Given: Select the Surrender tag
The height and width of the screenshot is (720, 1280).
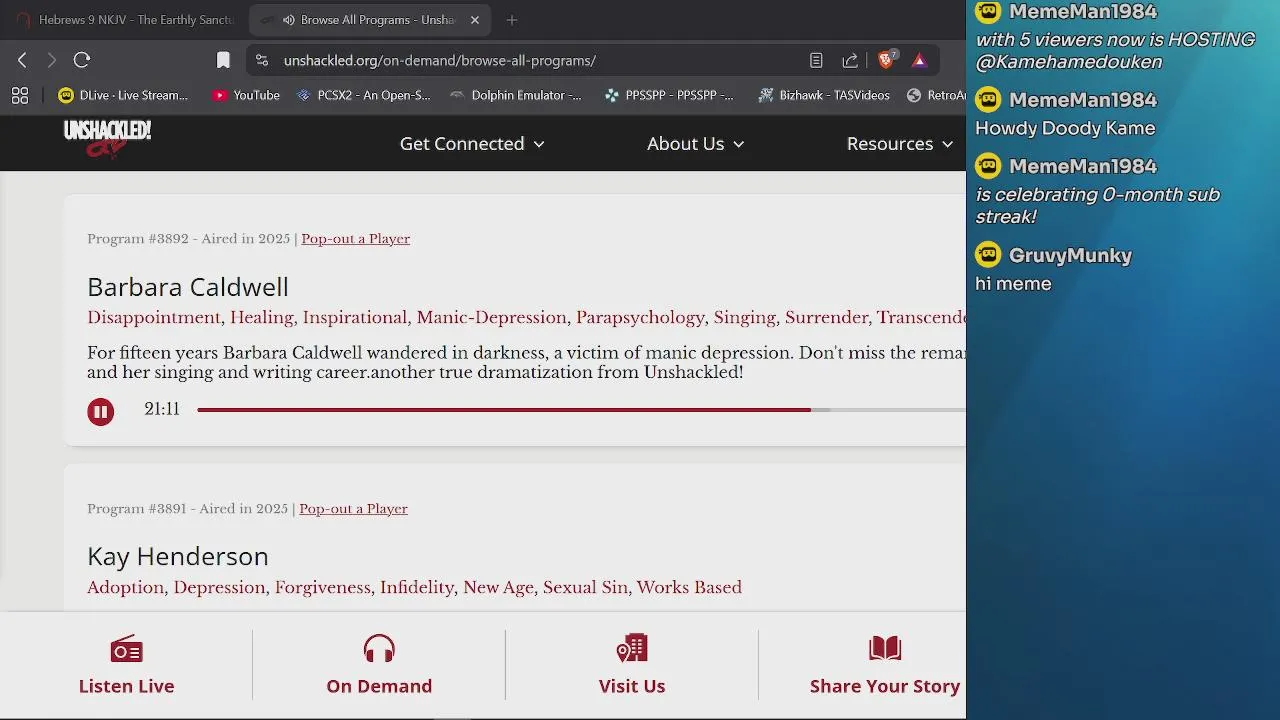Looking at the screenshot, I should [x=827, y=318].
